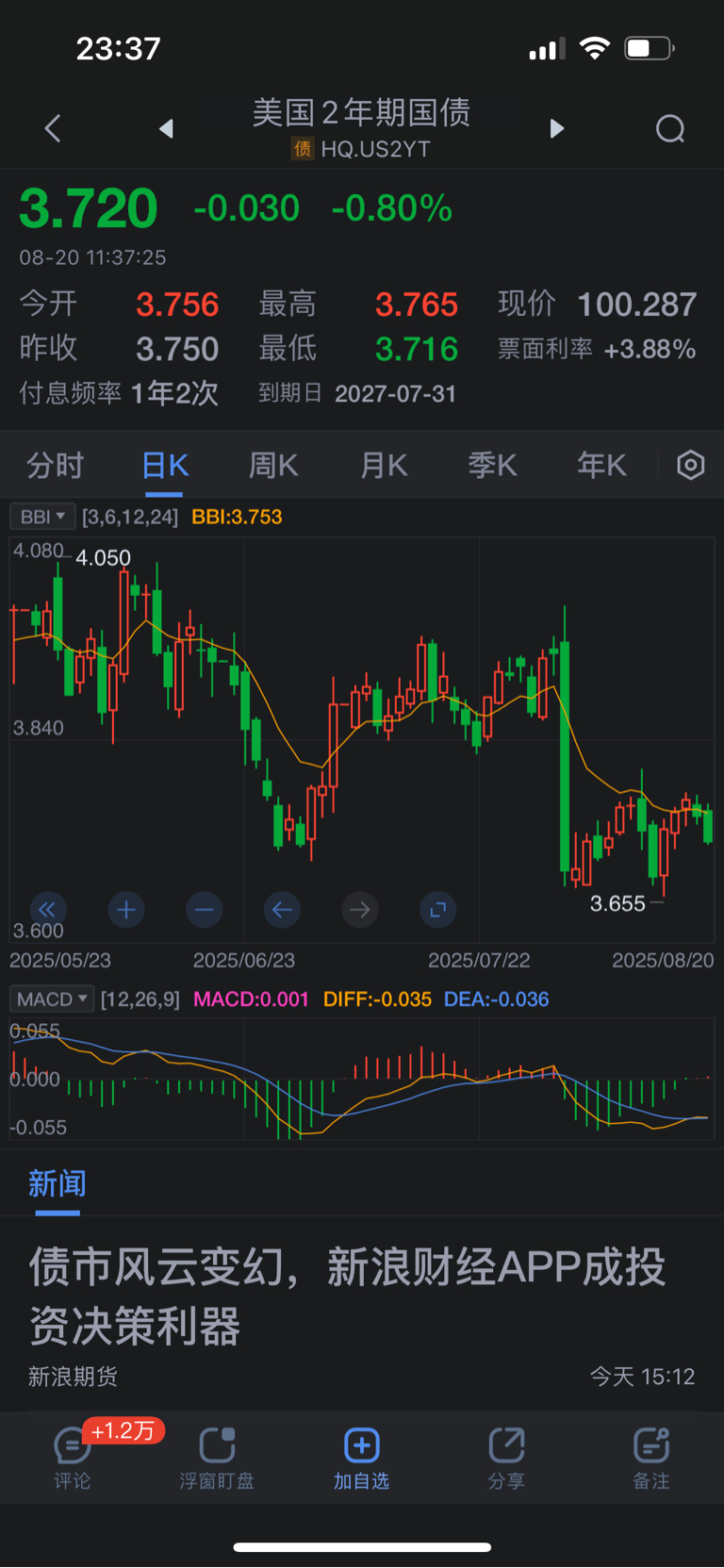This screenshot has width=724, height=1568.
Task: Tap the 债 bond badge icon
Action: coord(303,149)
